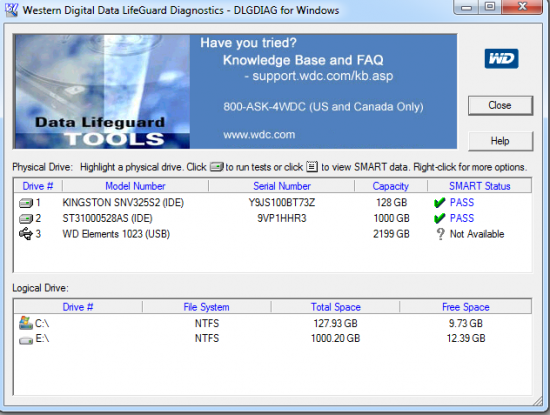550x415 pixels.
Task: Click the question mark Not Available icon
Action: coord(440,234)
